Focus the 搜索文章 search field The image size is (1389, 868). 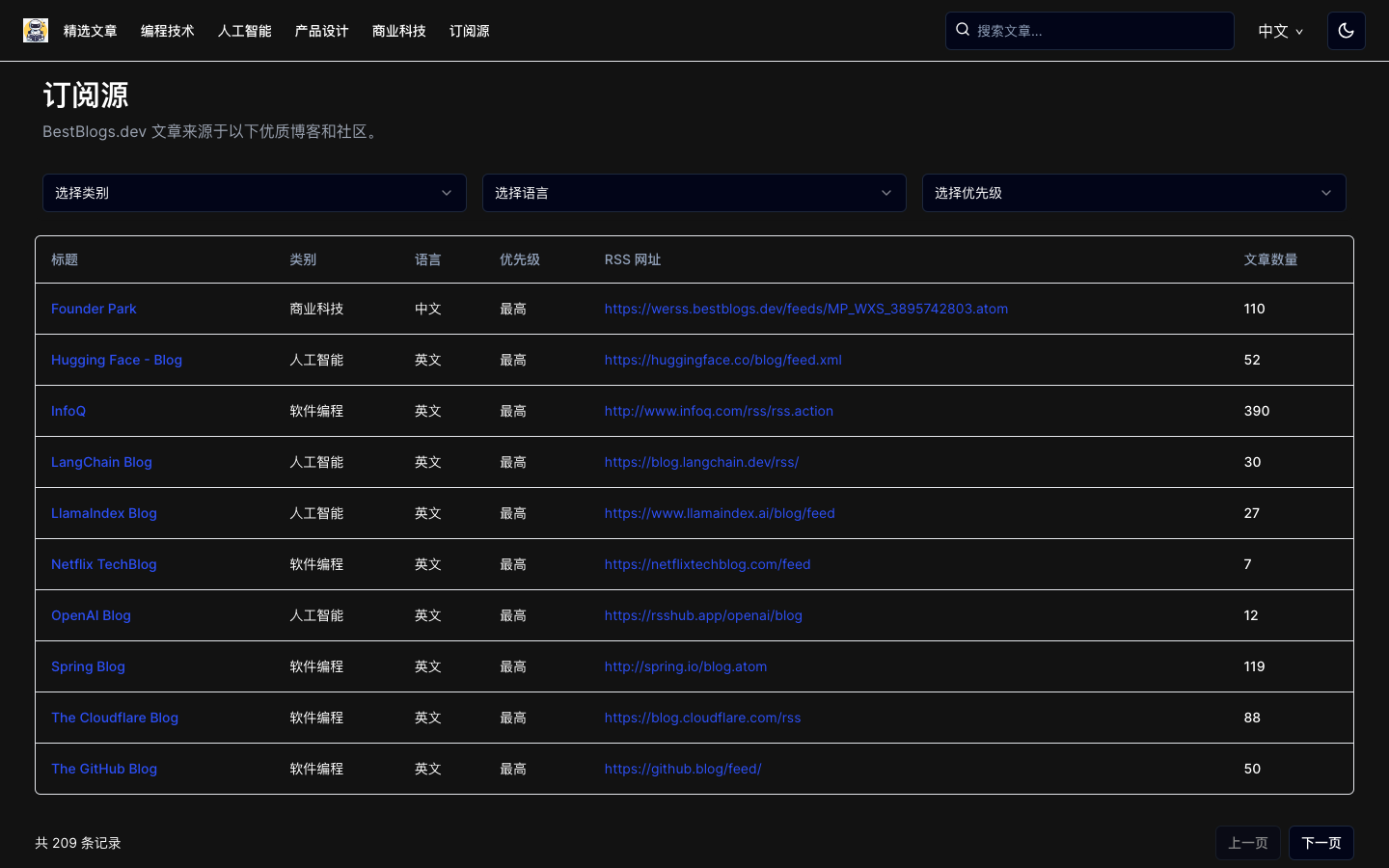point(1100,31)
